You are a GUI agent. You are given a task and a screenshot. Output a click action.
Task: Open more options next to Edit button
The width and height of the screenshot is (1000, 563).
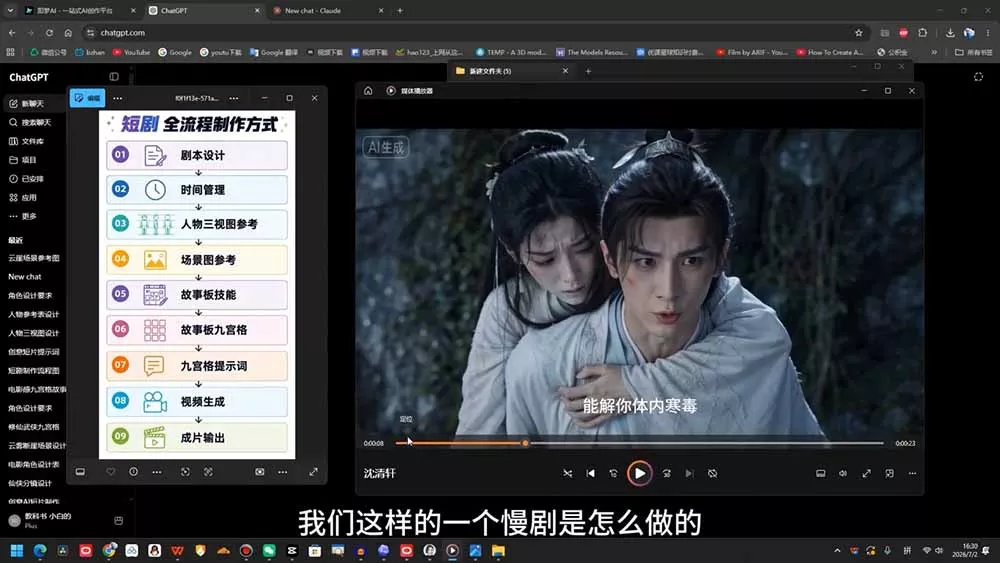pyautogui.click(x=117, y=98)
